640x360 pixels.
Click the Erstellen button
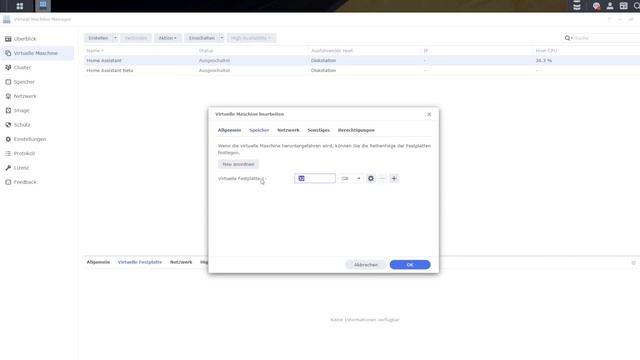tap(98, 38)
